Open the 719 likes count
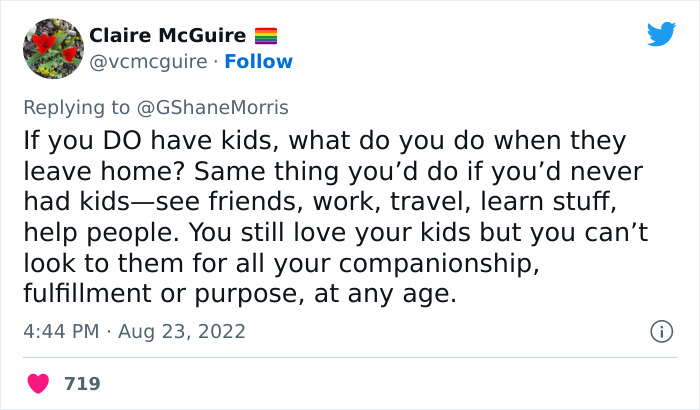700x410 pixels. [x=82, y=383]
